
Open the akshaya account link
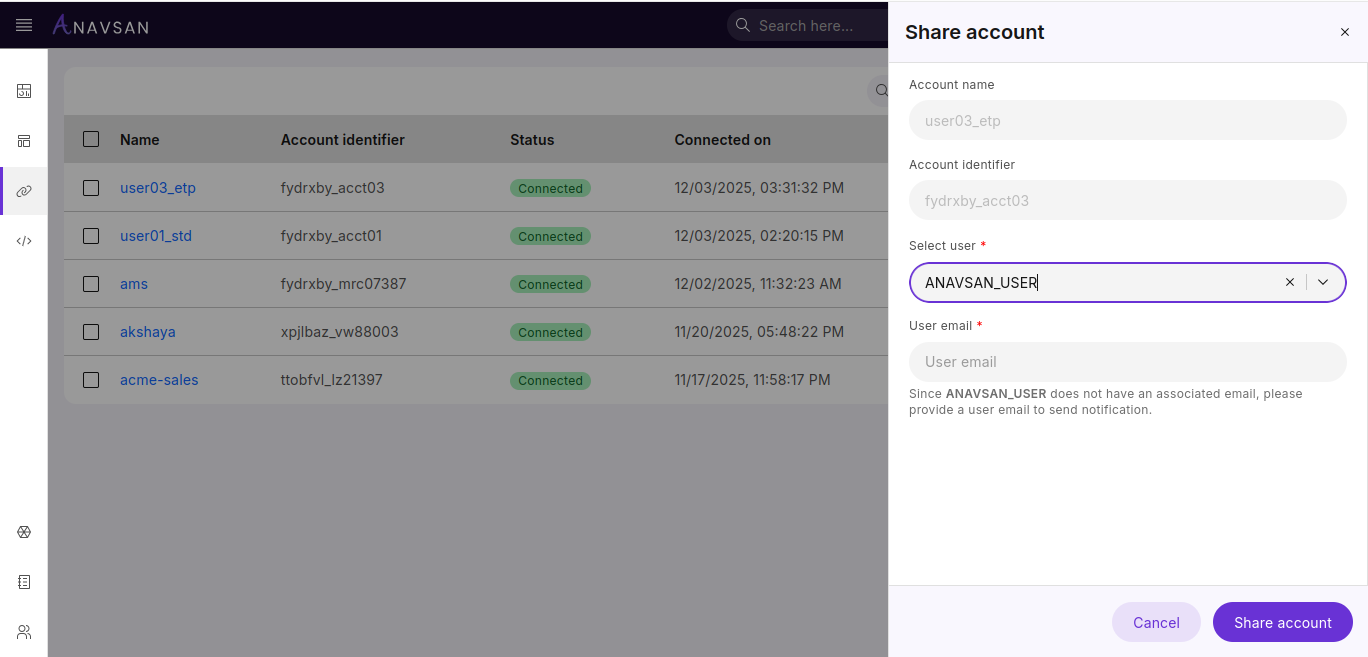148,332
